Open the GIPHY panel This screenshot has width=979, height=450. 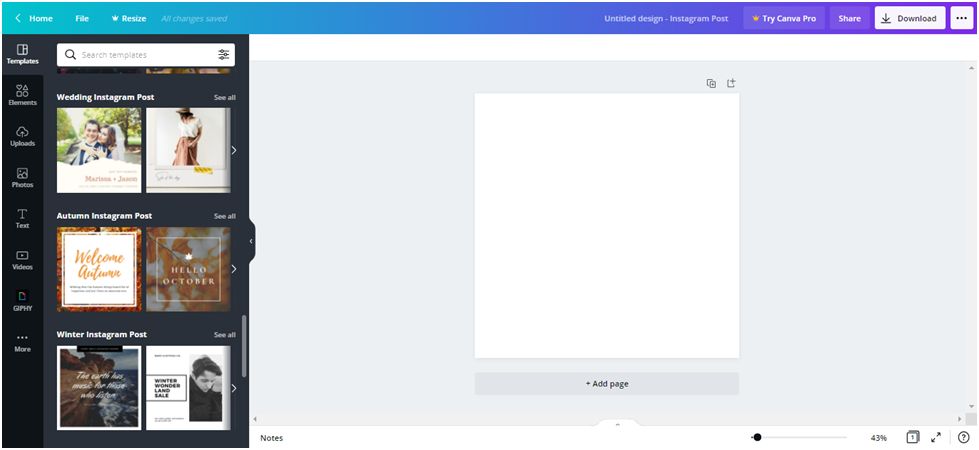[x=22, y=301]
